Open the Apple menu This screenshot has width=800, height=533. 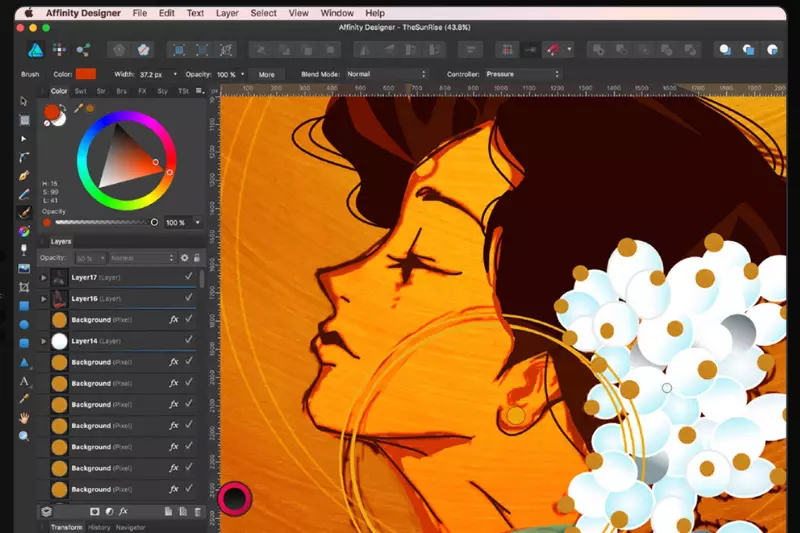(x=29, y=13)
